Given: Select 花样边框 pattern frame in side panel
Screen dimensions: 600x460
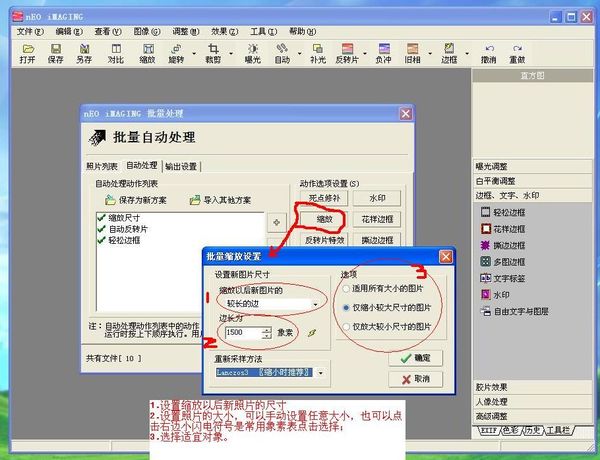Looking at the screenshot, I should pyautogui.click(x=509, y=229).
